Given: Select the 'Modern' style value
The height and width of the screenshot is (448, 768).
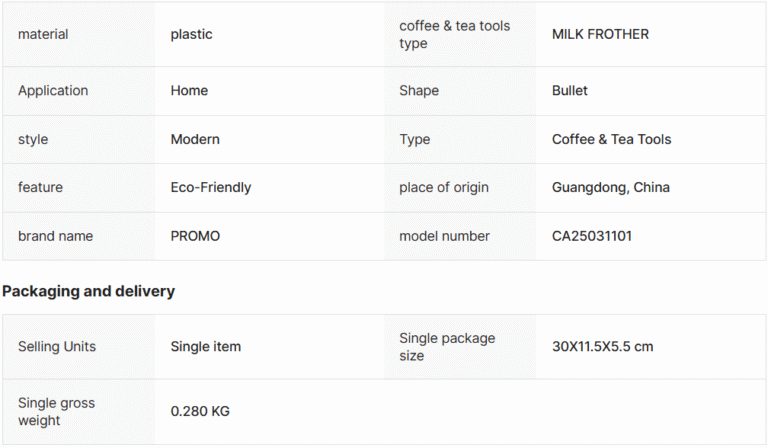Looking at the screenshot, I should click(195, 140).
